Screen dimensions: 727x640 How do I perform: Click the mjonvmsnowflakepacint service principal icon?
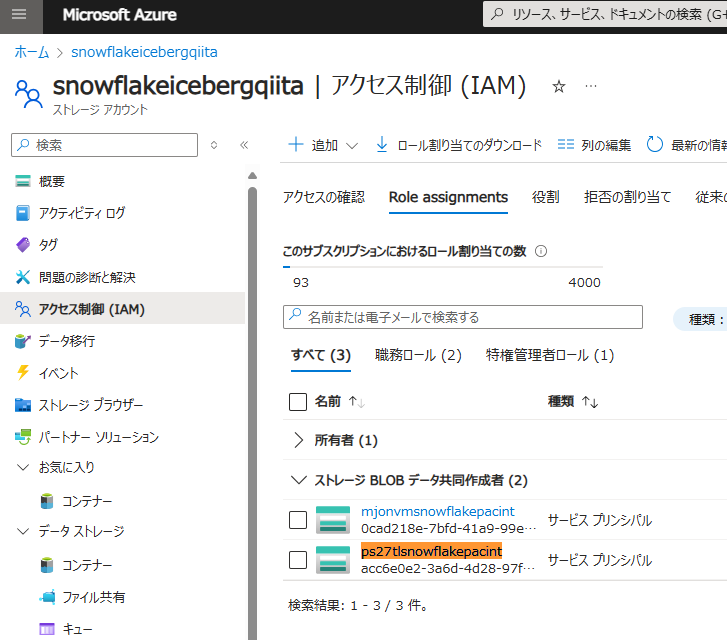(333, 520)
